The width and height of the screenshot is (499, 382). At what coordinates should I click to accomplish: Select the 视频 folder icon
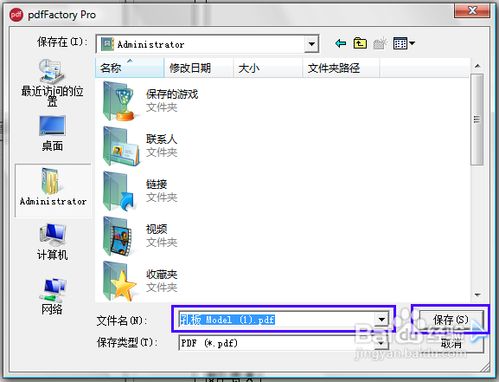[x=119, y=236]
